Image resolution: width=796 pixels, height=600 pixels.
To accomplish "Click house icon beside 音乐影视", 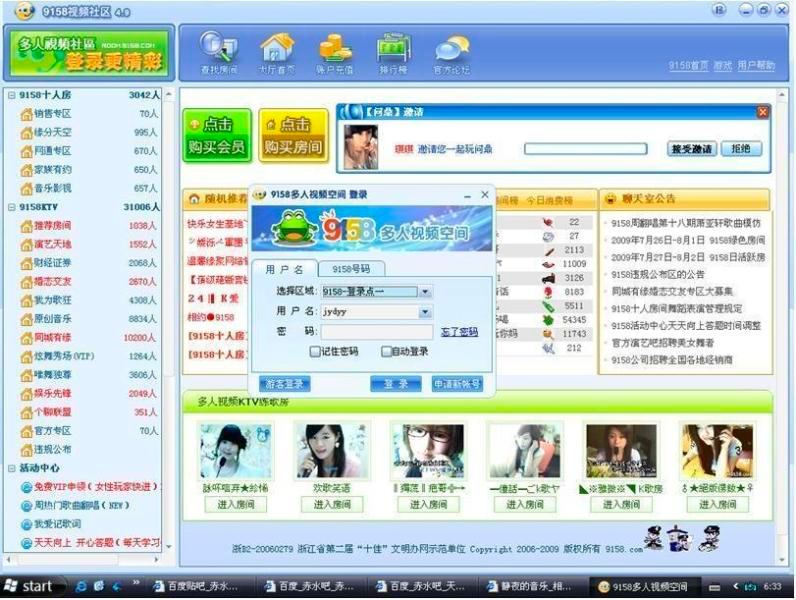I will point(26,189).
